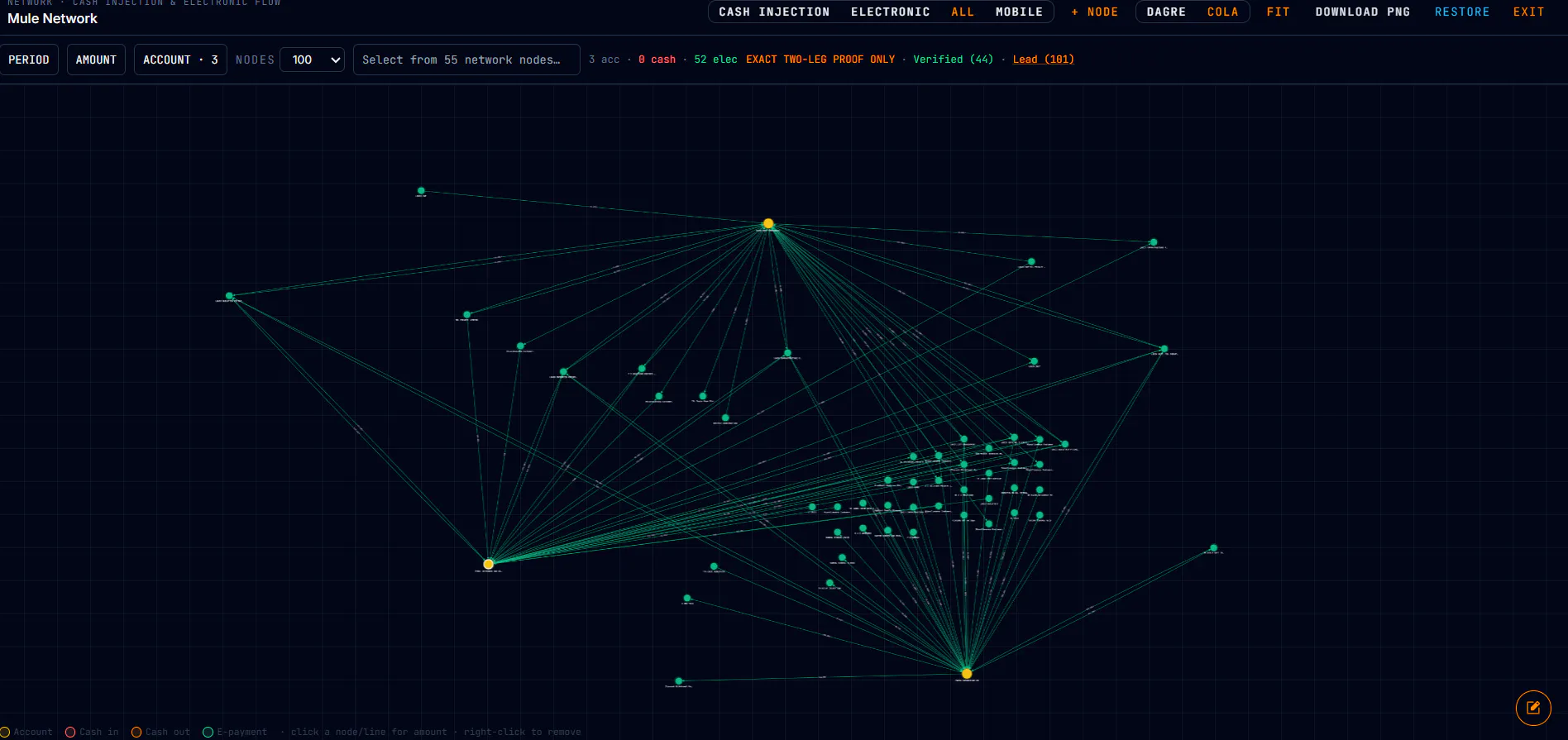Click the orange edit icon button
Screen dimensions: 1568x740
[x=1533, y=708]
